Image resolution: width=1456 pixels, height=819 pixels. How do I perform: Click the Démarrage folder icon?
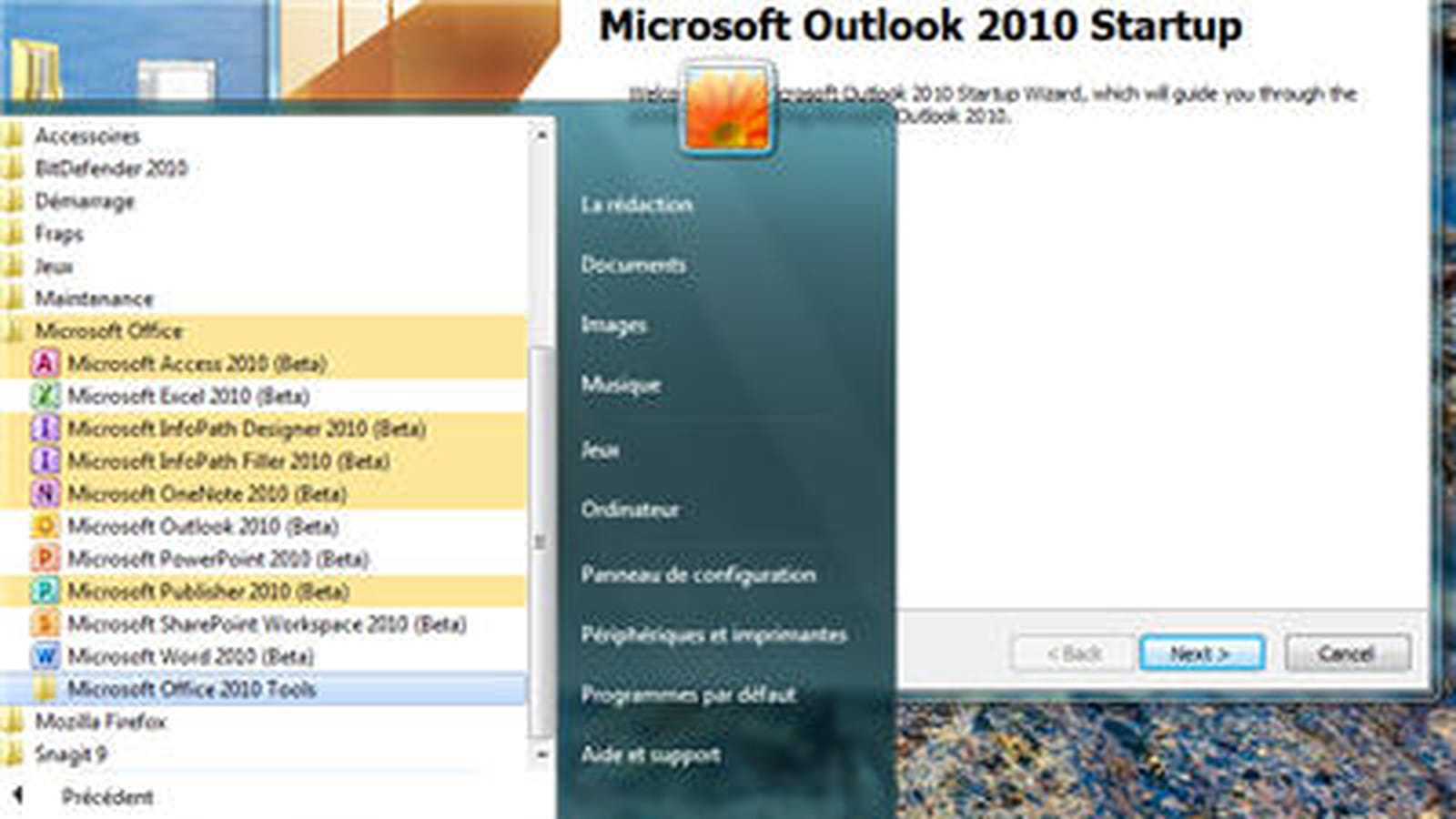12,201
